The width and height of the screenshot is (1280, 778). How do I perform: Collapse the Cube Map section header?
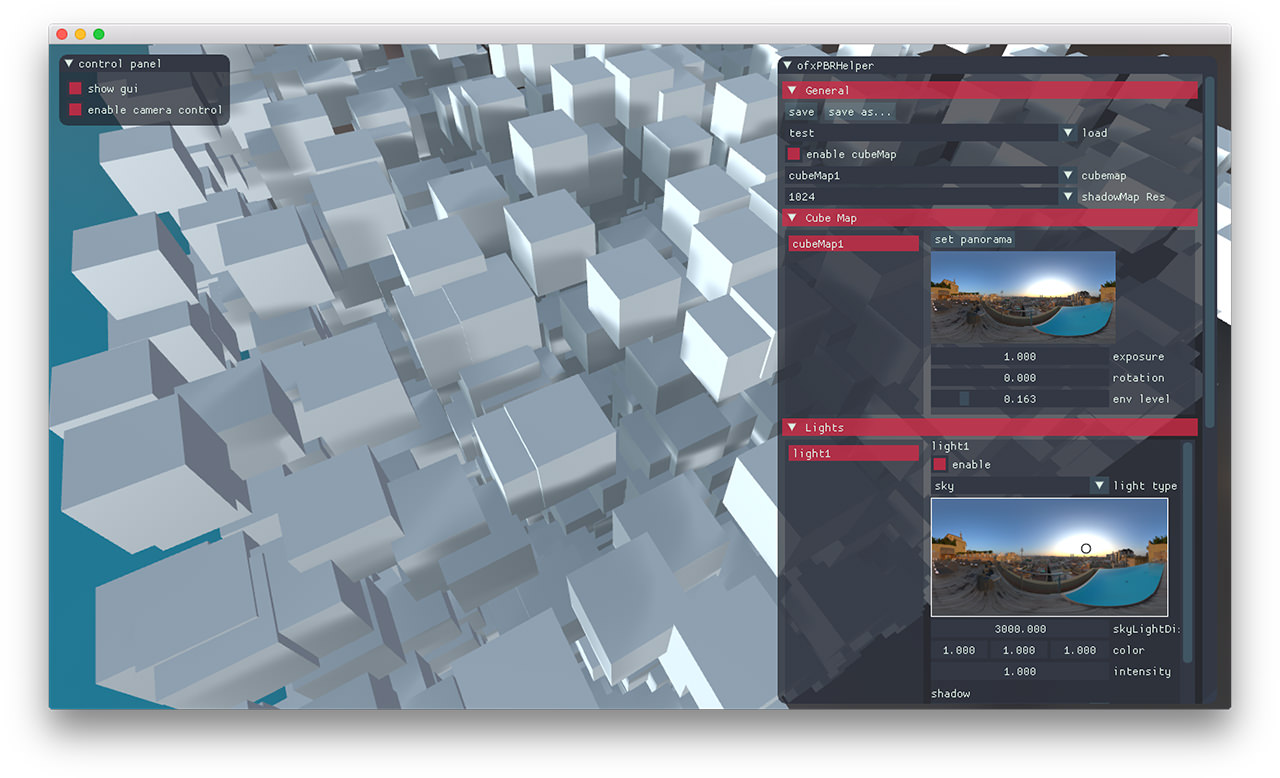click(x=990, y=218)
